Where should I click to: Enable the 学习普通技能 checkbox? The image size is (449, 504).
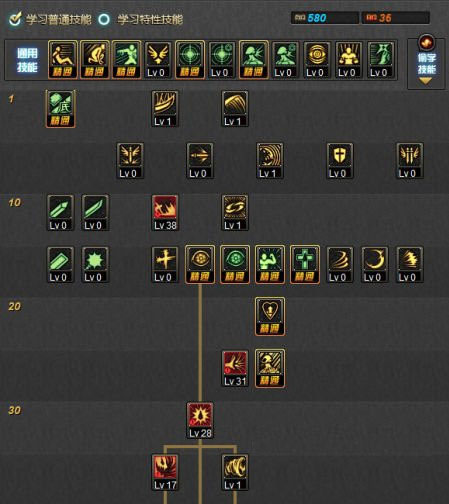(15, 19)
